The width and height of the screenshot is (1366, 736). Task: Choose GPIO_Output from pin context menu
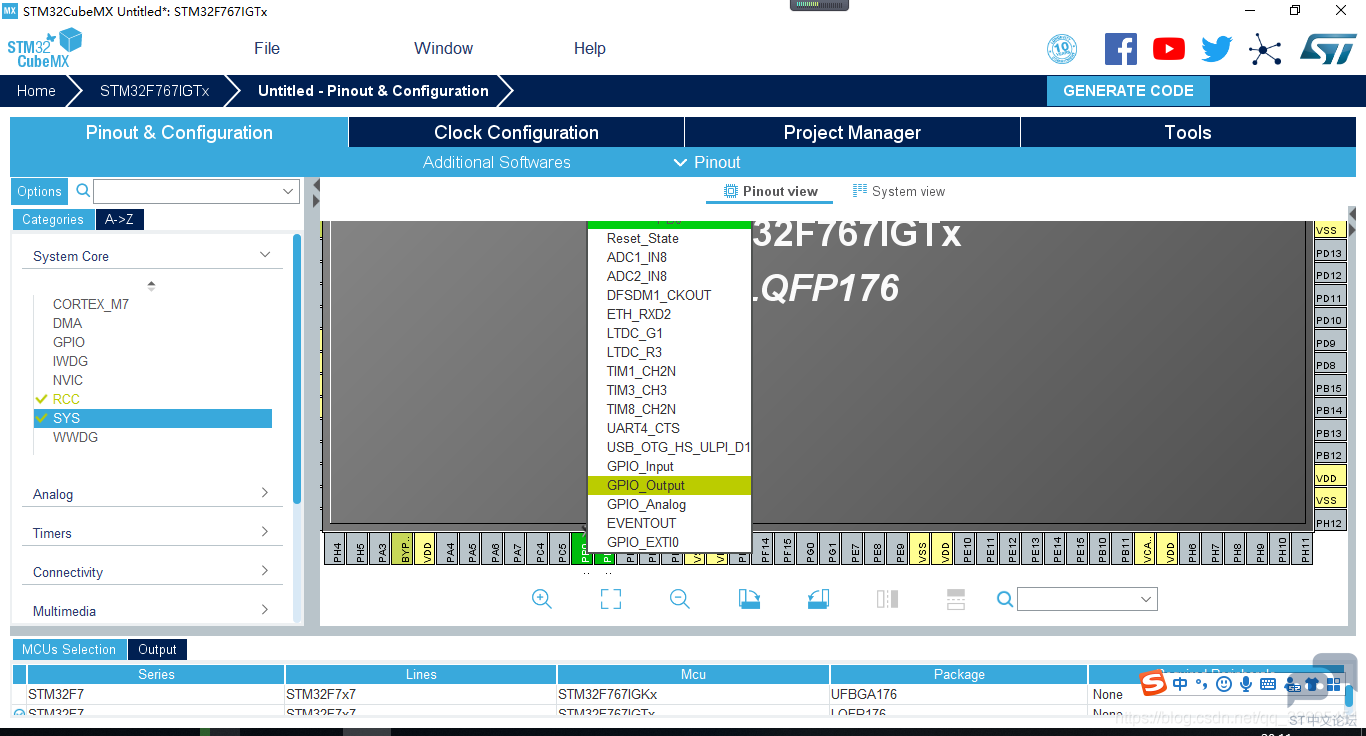(669, 485)
